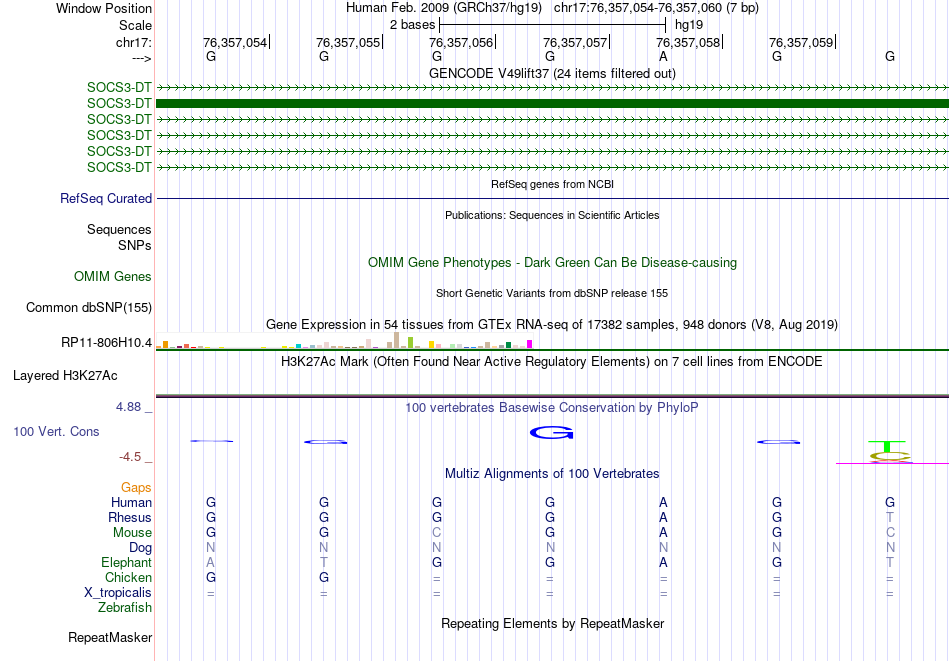This screenshot has height=661, width=950.
Task: Open the 'RefSeq genes from NCBI' track title
Action: [552, 184]
